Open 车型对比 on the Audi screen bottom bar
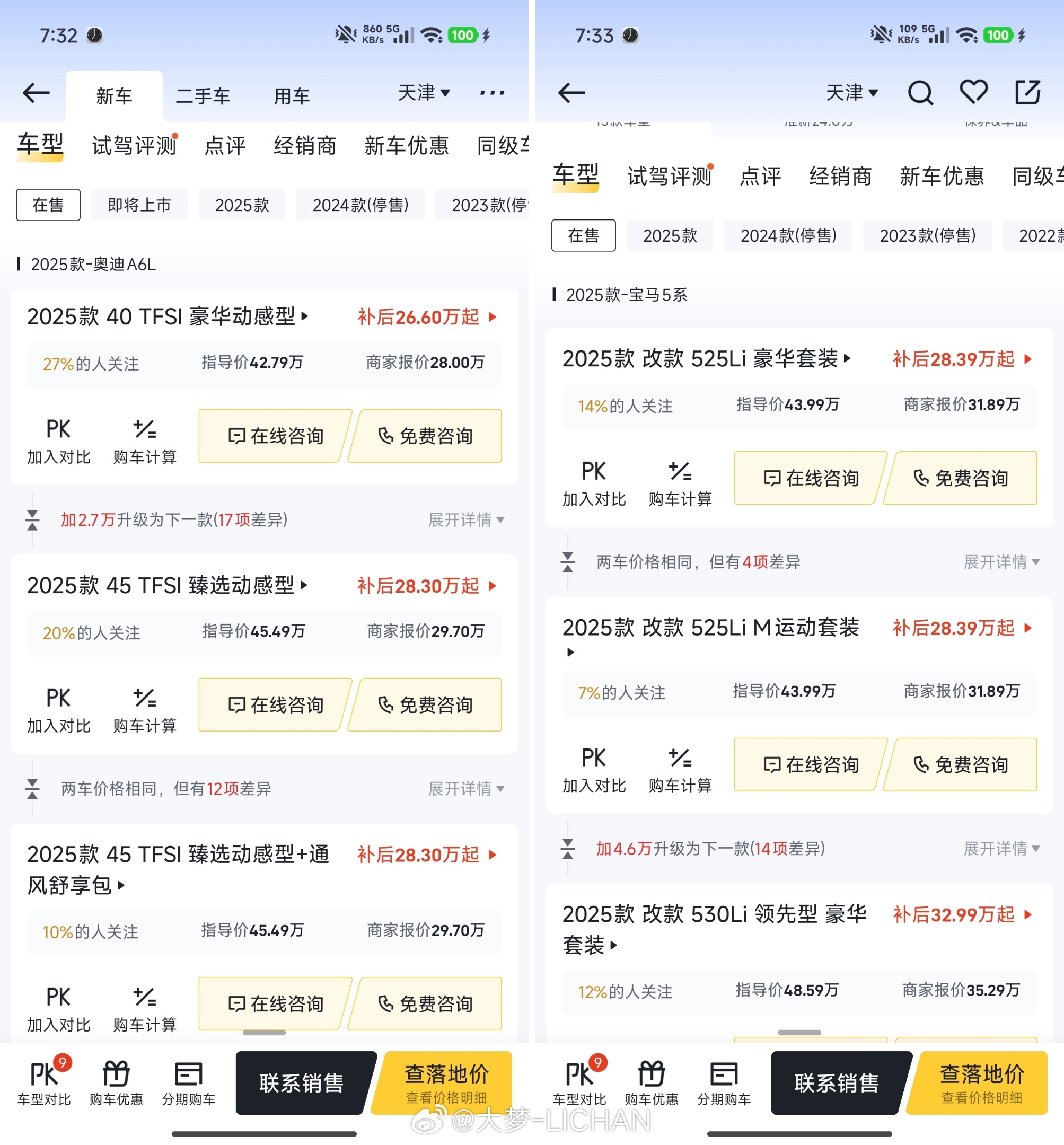The image size is (1064, 1145). pyautogui.click(x=45, y=1082)
